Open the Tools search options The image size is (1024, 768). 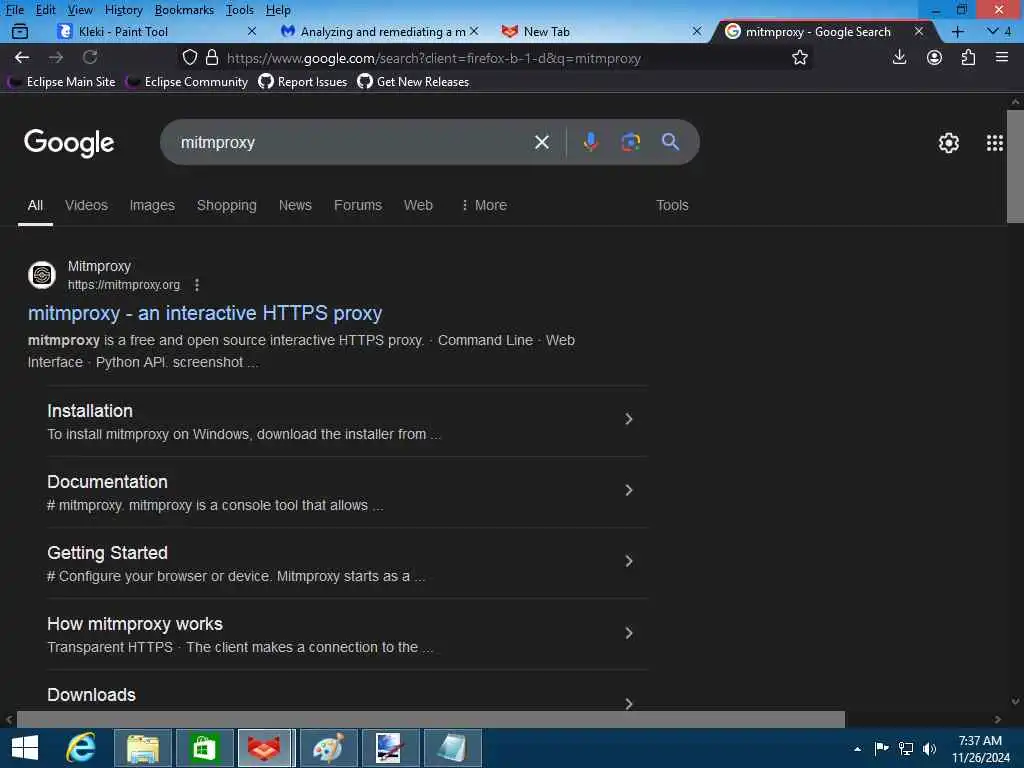click(x=672, y=205)
